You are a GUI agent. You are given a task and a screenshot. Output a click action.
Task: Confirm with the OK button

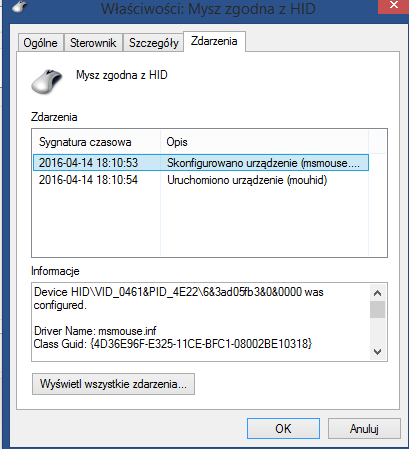(283, 428)
